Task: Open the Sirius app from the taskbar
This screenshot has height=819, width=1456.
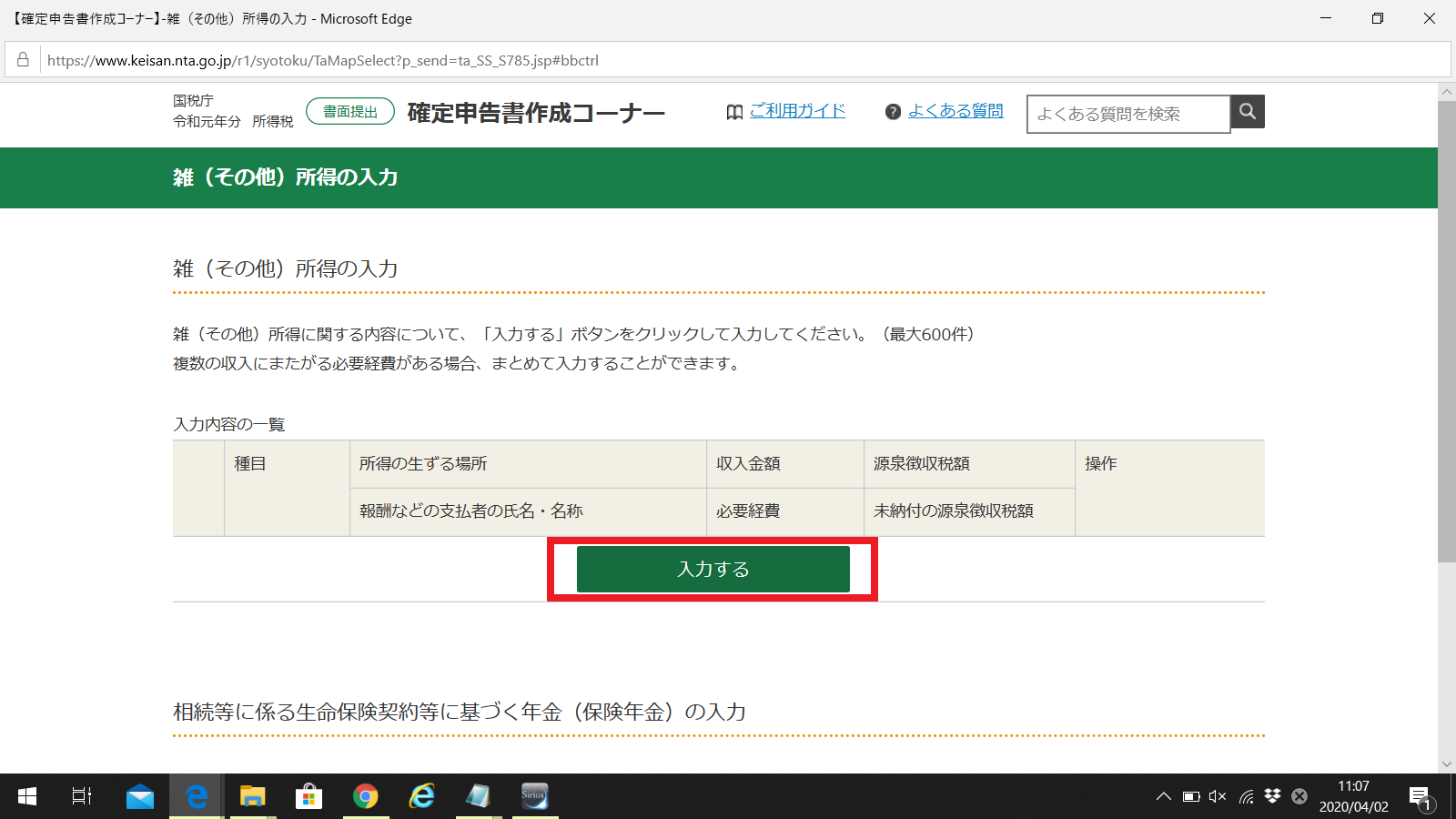Action: 535,796
